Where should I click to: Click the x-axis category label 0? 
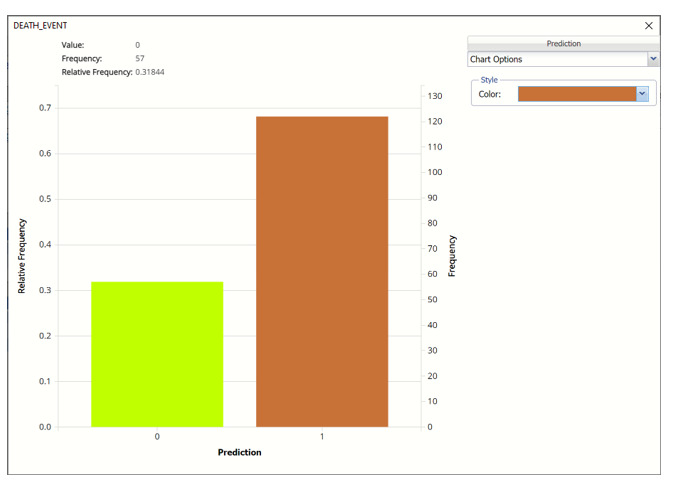click(x=157, y=437)
